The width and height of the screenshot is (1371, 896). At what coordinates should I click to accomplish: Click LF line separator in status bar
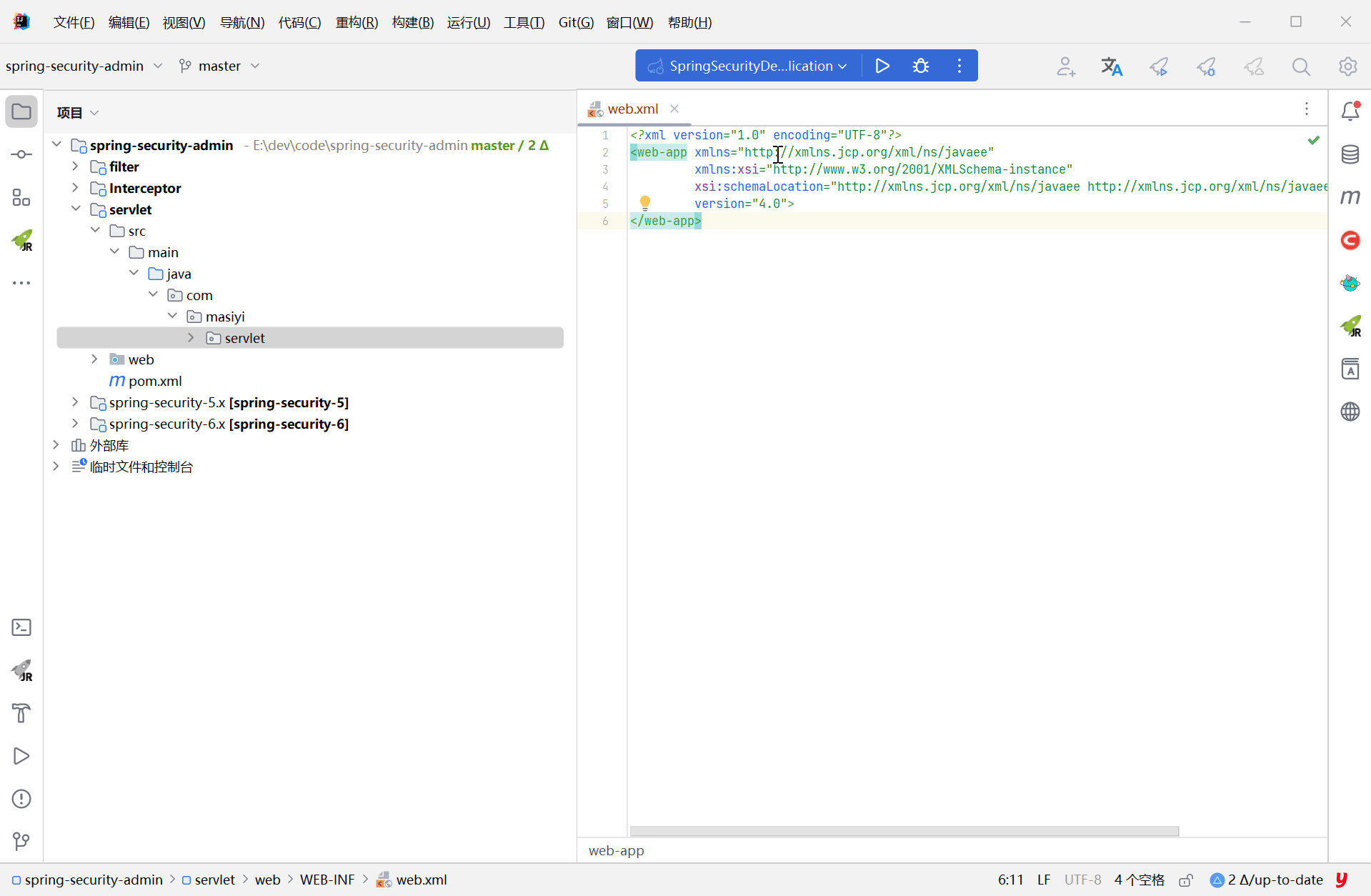pos(1044,880)
